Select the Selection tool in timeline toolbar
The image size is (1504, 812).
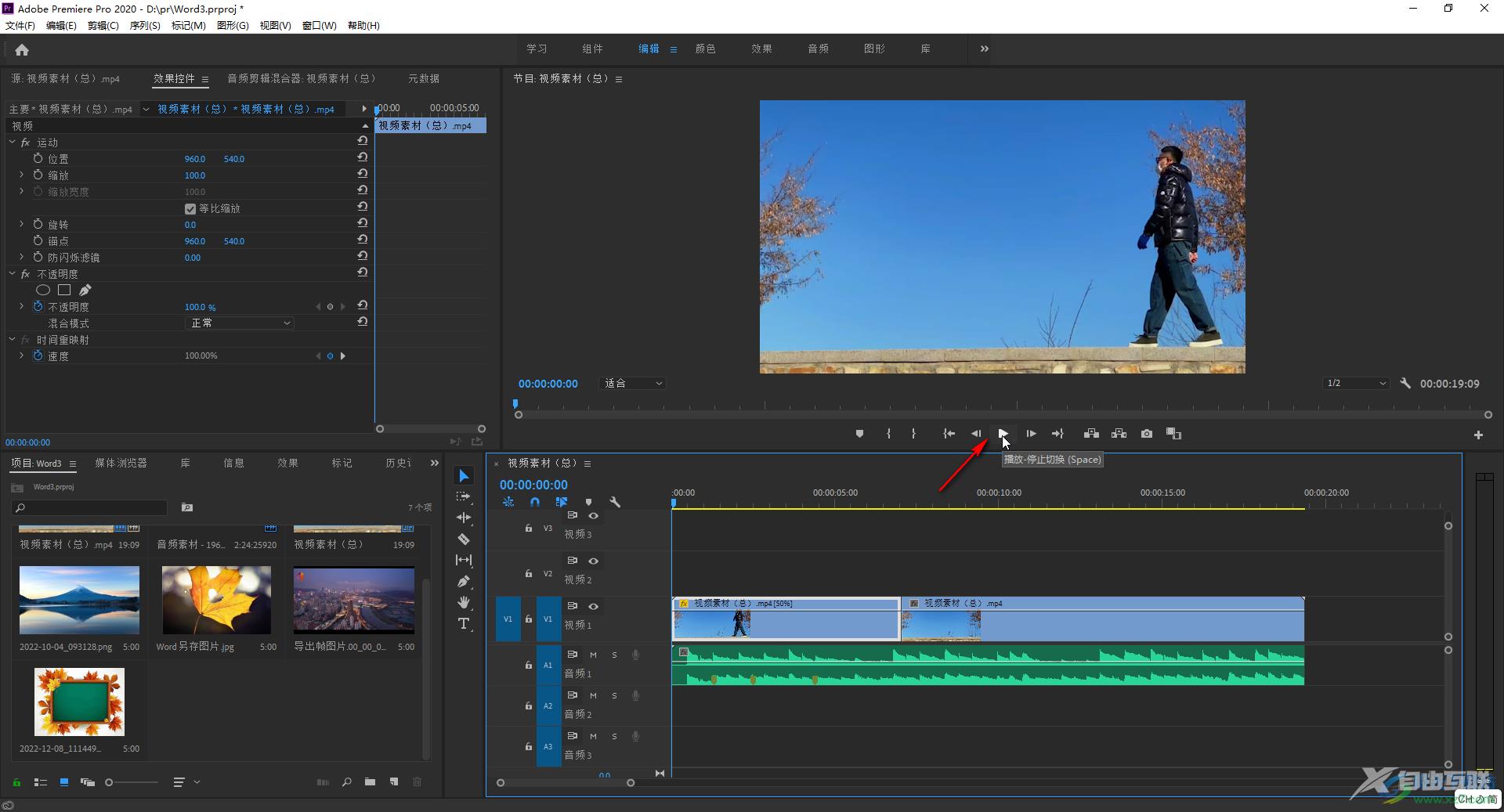pyautogui.click(x=464, y=476)
